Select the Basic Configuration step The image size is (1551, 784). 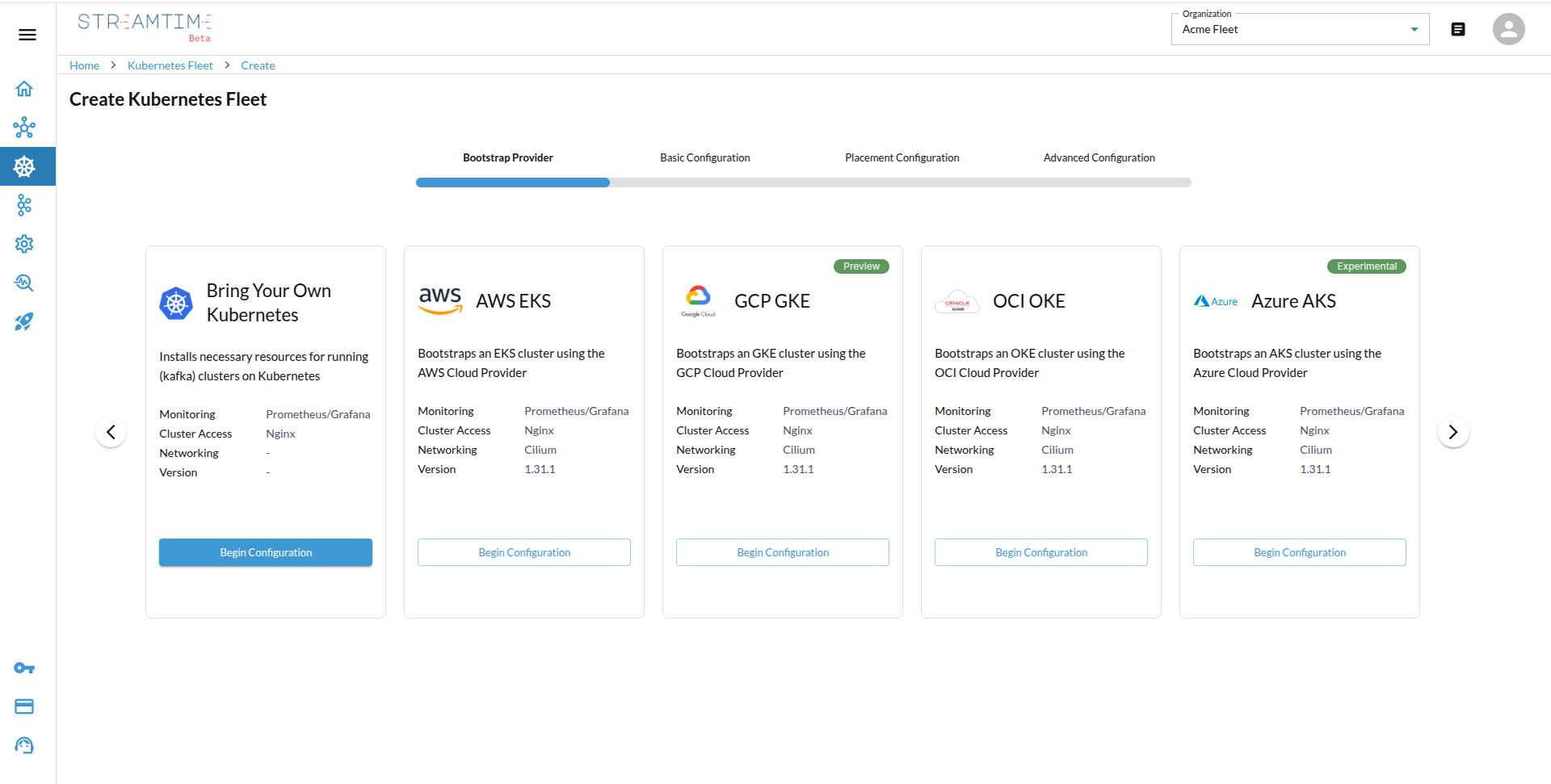coord(705,157)
